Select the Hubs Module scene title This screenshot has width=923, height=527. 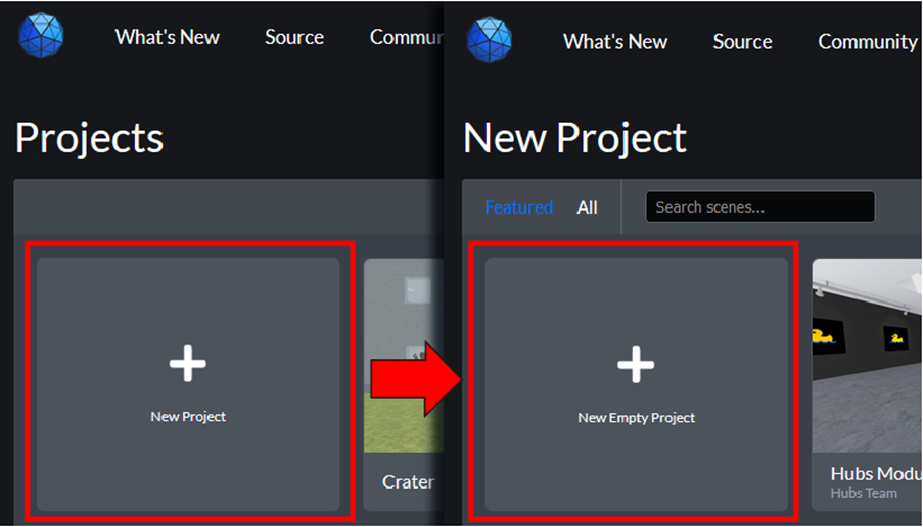pos(875,473)
